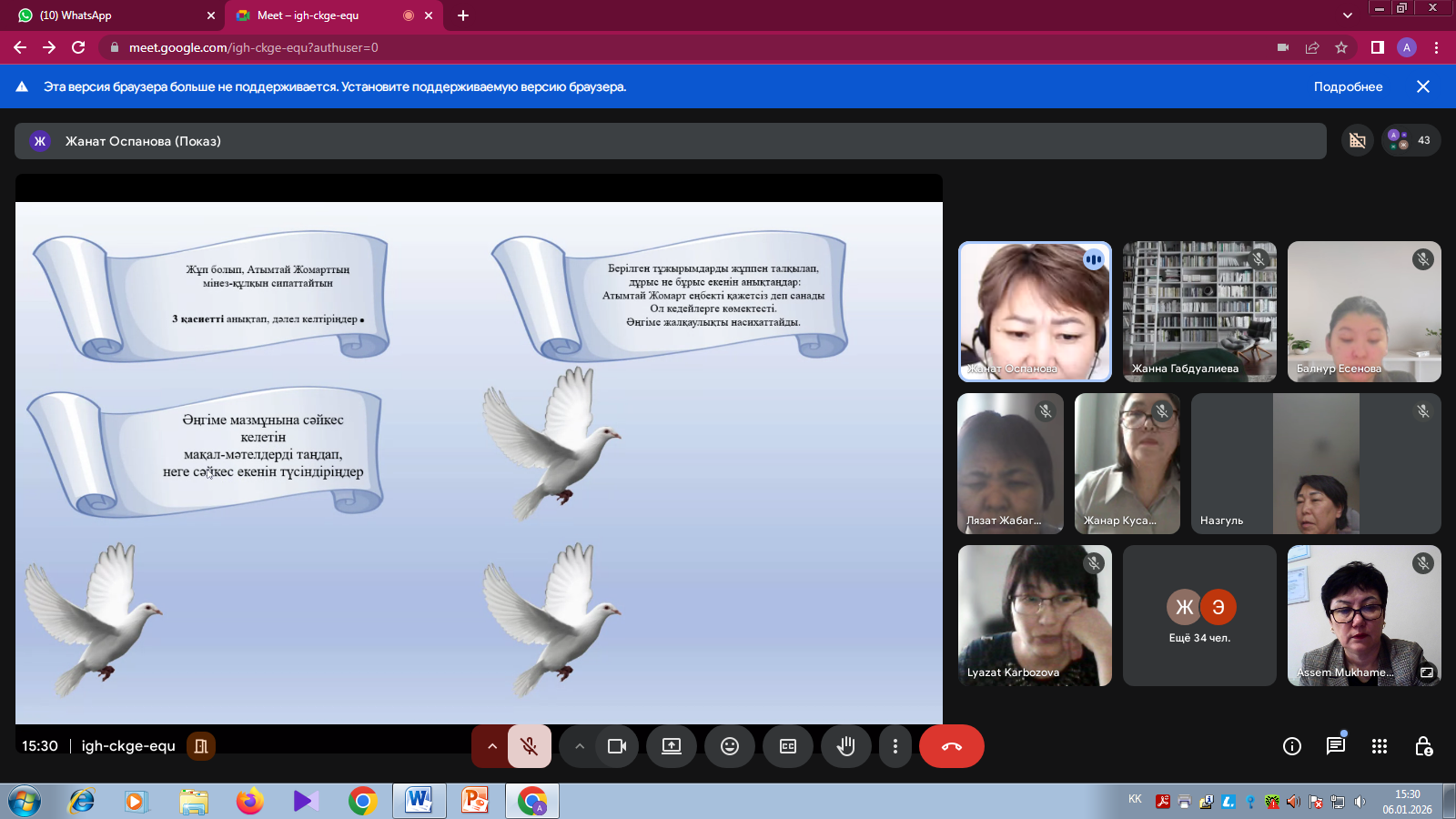The image size is (1456, 819).
Task: Raise your hand in the meeting
Action: (846, 746)
